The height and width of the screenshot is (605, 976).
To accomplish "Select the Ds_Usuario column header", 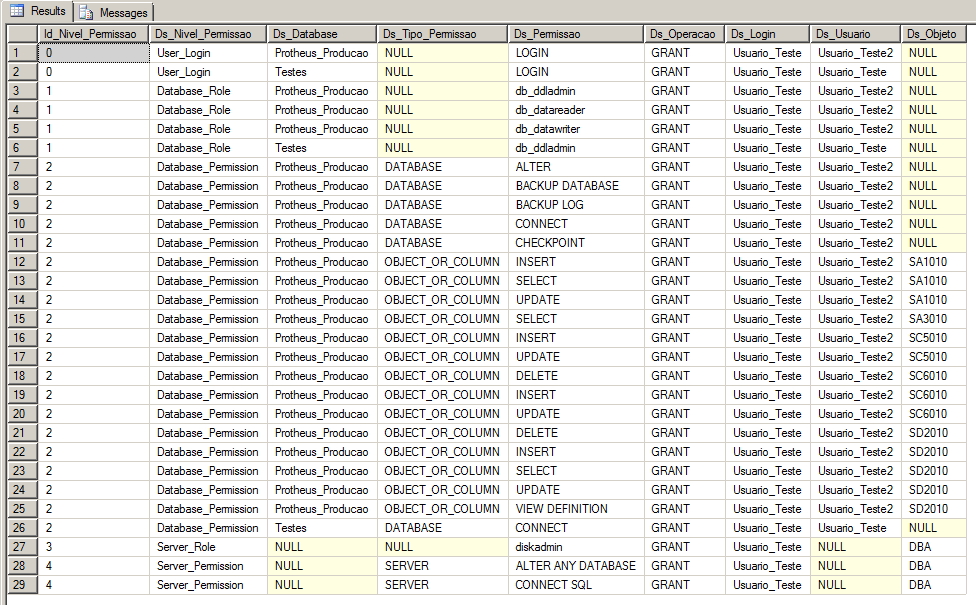I will [855, 33].
